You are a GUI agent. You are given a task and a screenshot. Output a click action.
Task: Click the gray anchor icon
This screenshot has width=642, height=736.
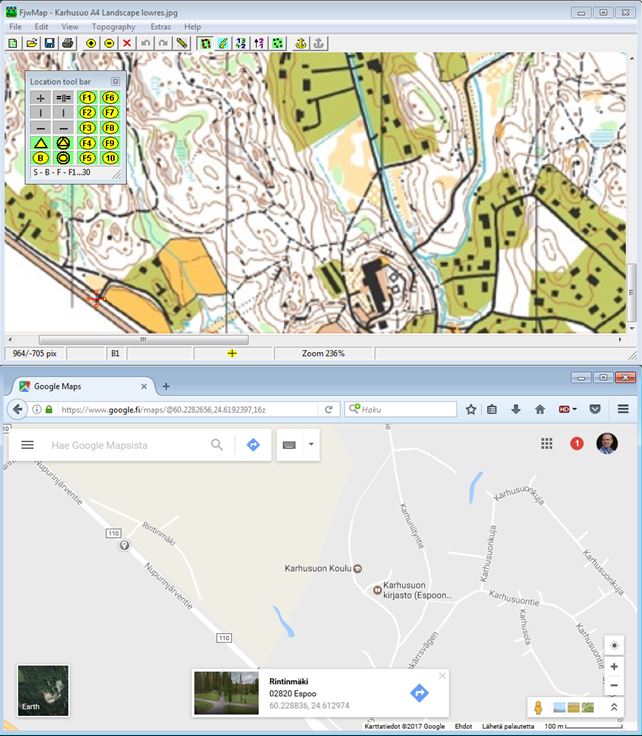(319, 44)
